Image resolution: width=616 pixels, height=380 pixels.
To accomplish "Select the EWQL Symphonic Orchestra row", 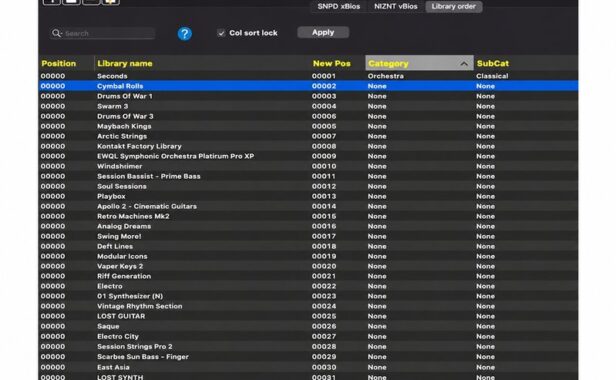I will (x=308, y=156).
